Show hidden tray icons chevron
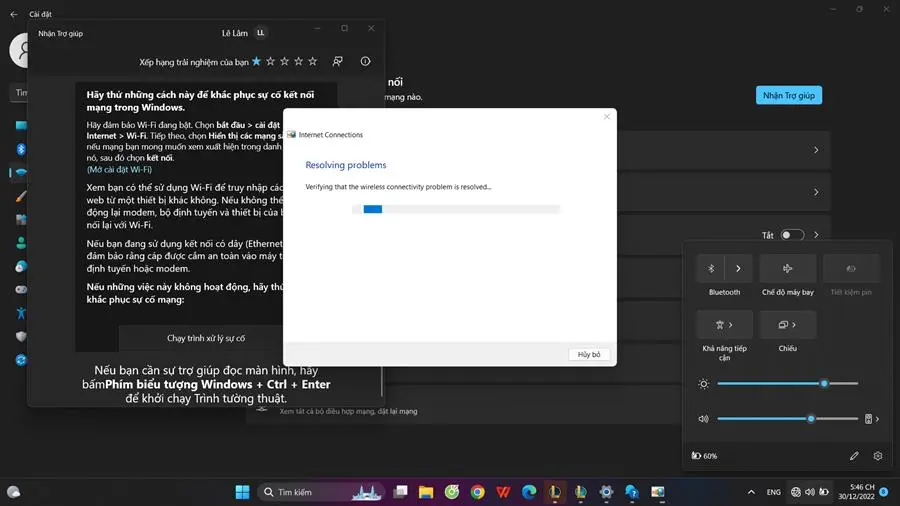Screen dimensions: 900x506 point(751,492)
